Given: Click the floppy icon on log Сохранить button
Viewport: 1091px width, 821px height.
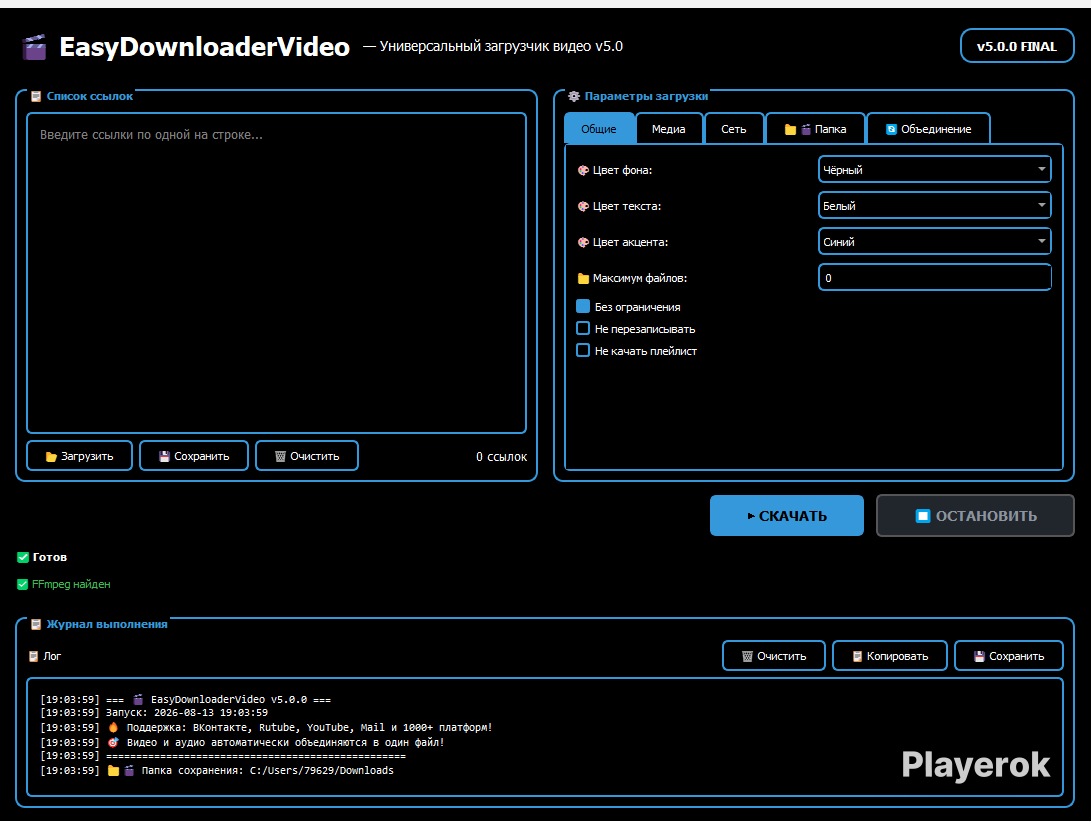Looking at the screenshot, I should 979,656.
